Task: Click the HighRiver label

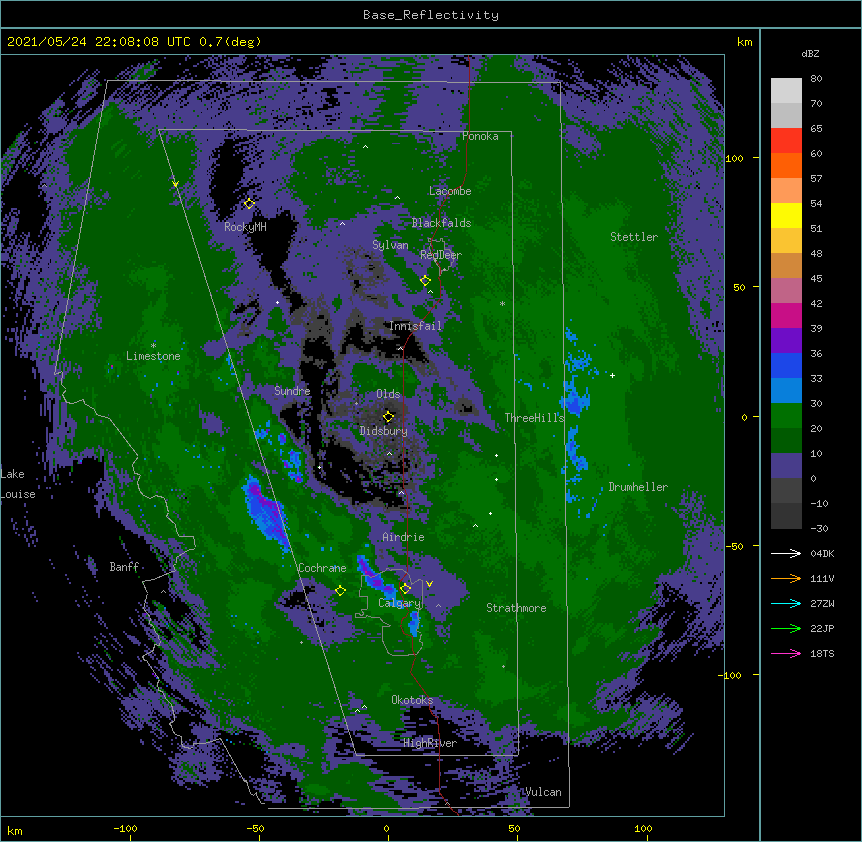Action: pos(430,743)
